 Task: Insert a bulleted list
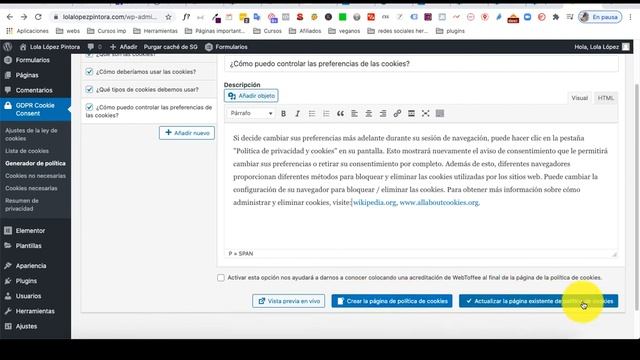[312, 113]
